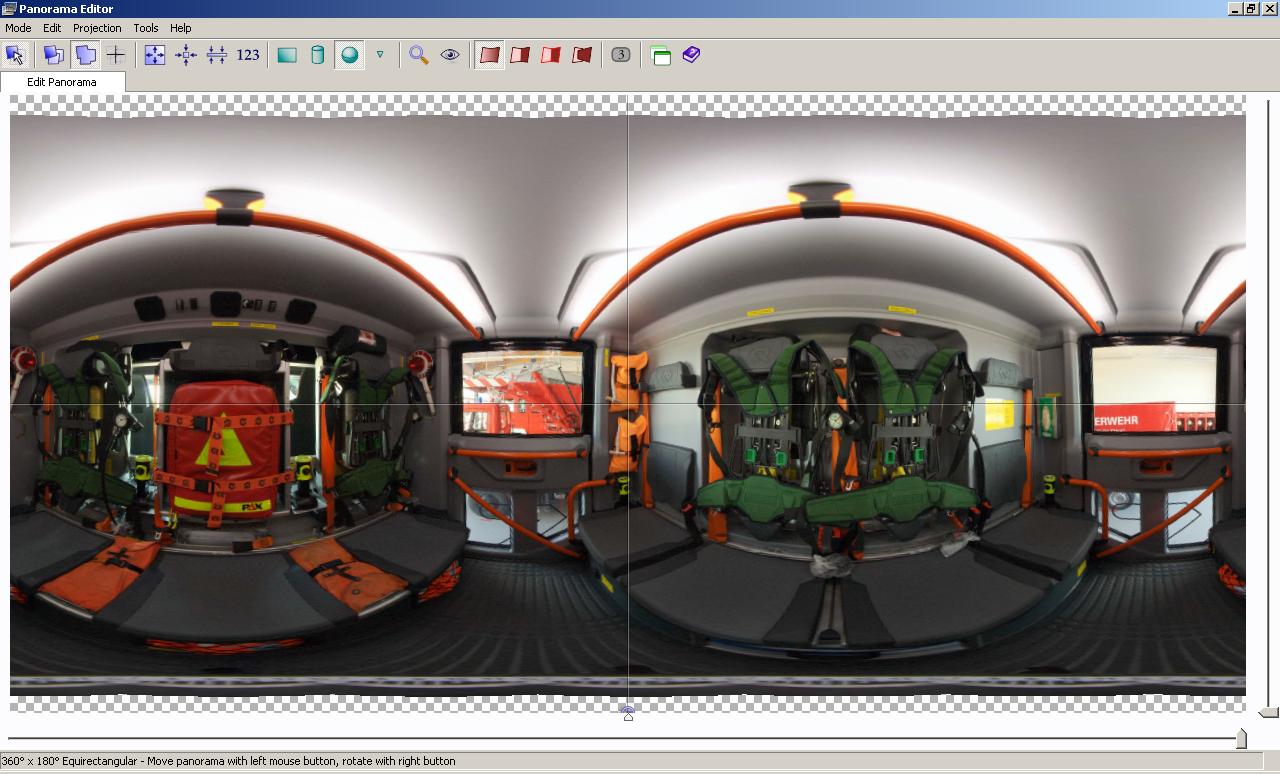Click the green window layout icon
This screenshot has width=1280, height=774.
pos(661,55)
